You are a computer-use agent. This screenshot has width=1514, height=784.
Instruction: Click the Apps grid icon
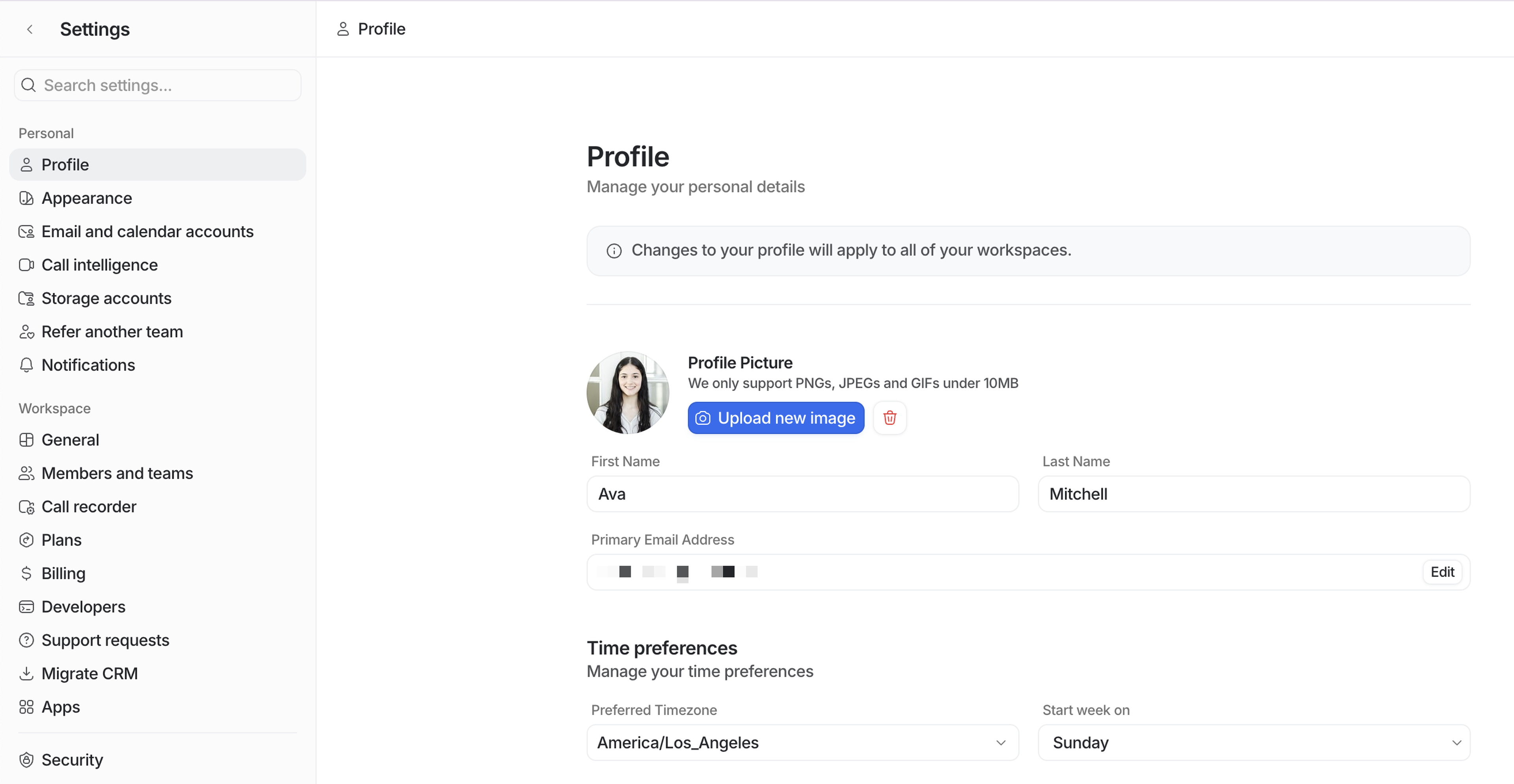click(26, 707)
